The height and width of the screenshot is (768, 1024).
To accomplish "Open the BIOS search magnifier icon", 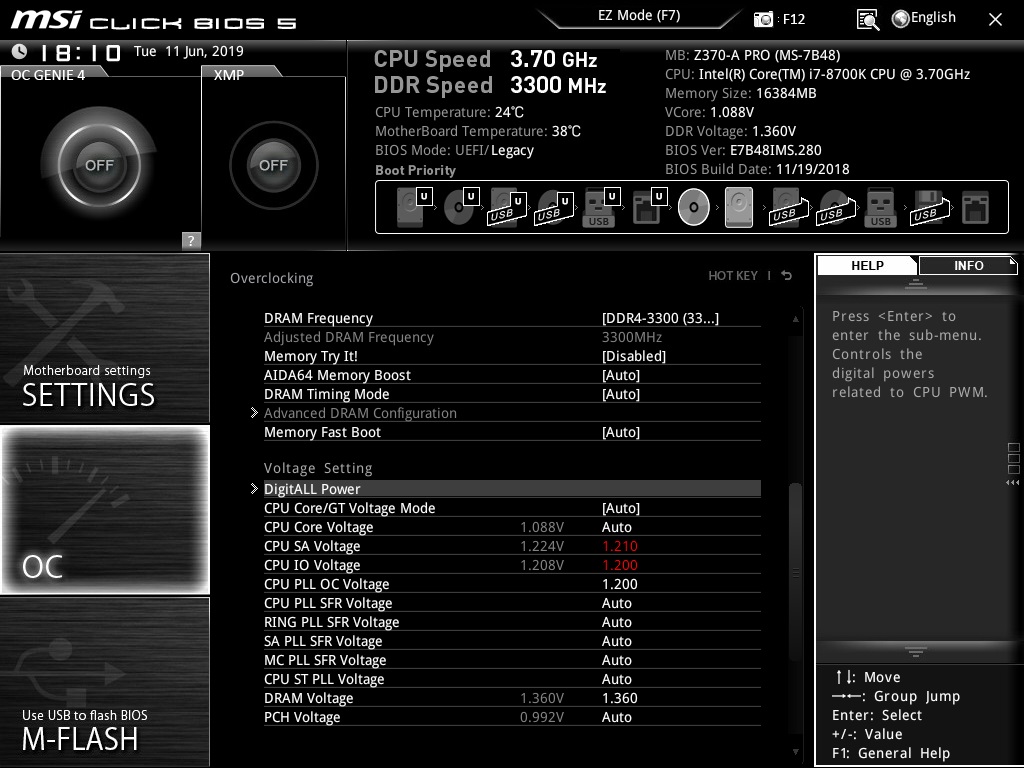I will pyautogui.click(x=867, y=20).
